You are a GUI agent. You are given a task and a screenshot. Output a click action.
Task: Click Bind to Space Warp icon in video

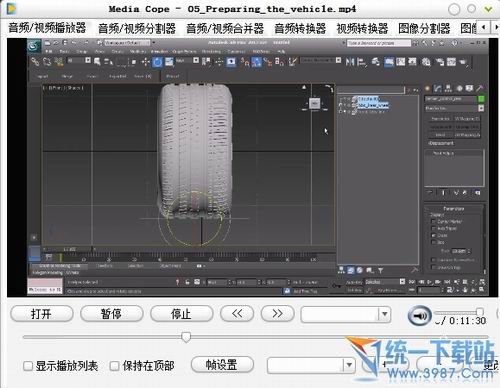pos(59,62)
